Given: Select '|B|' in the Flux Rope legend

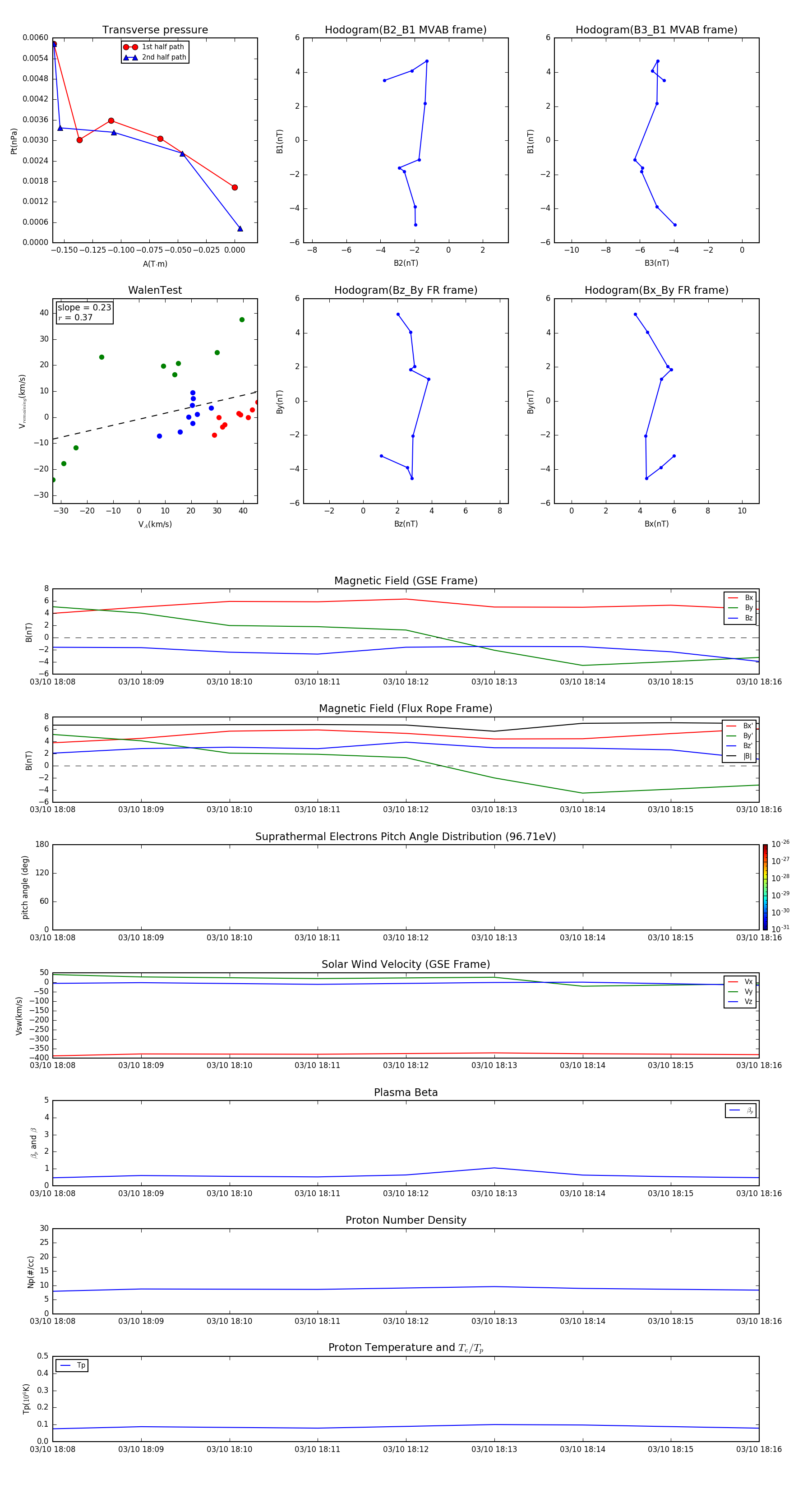Looking at the screenshot, I should coord(739,756).
